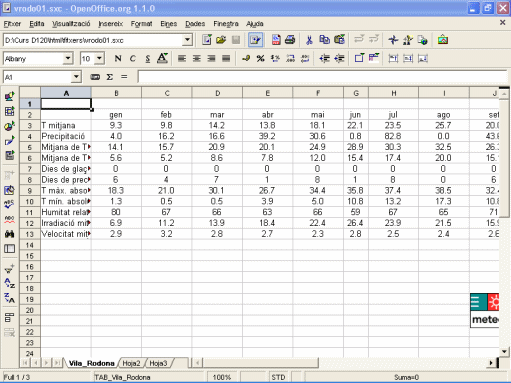Toggle Edit File mode button
The width and height of the screenshot is (511, 383).
tap(255, 40)
